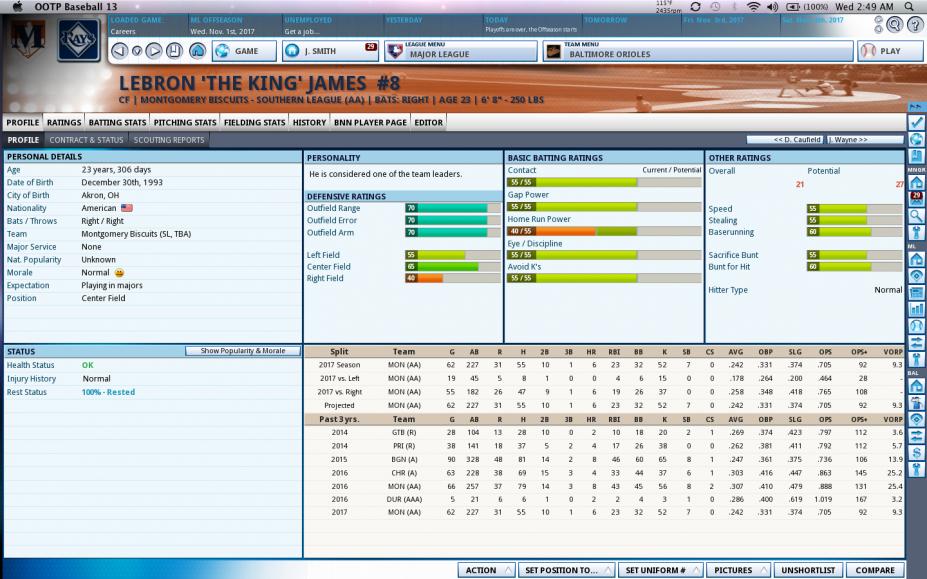Click Show Popularity & Morale button

click(242, 351)
